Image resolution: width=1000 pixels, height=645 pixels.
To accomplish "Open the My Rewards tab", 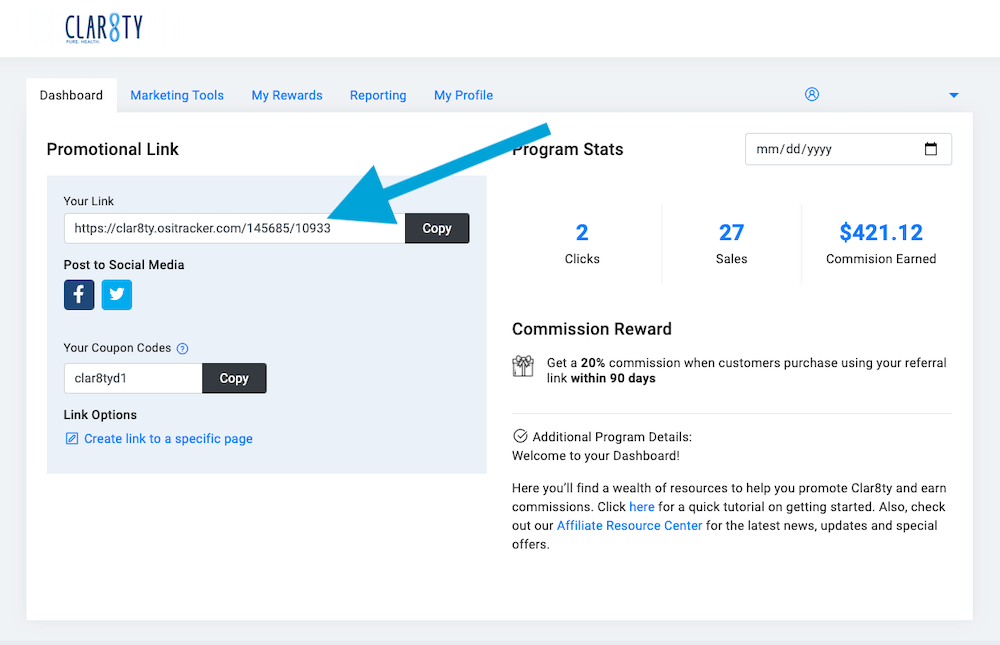I will pos(287,95).
